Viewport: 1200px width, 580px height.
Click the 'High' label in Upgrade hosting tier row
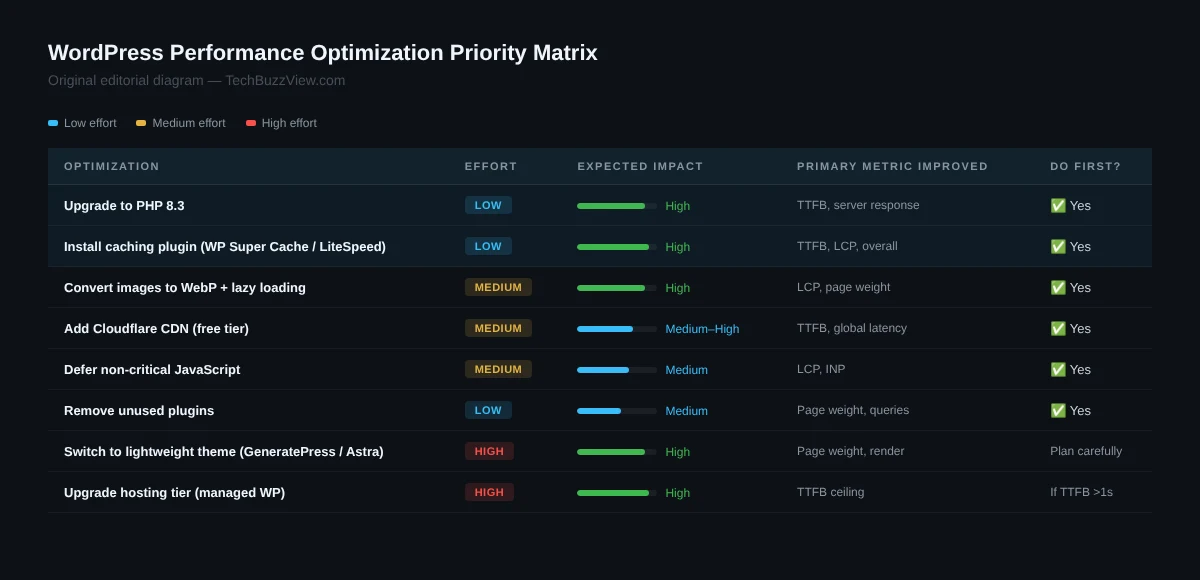tap(677, 493)
